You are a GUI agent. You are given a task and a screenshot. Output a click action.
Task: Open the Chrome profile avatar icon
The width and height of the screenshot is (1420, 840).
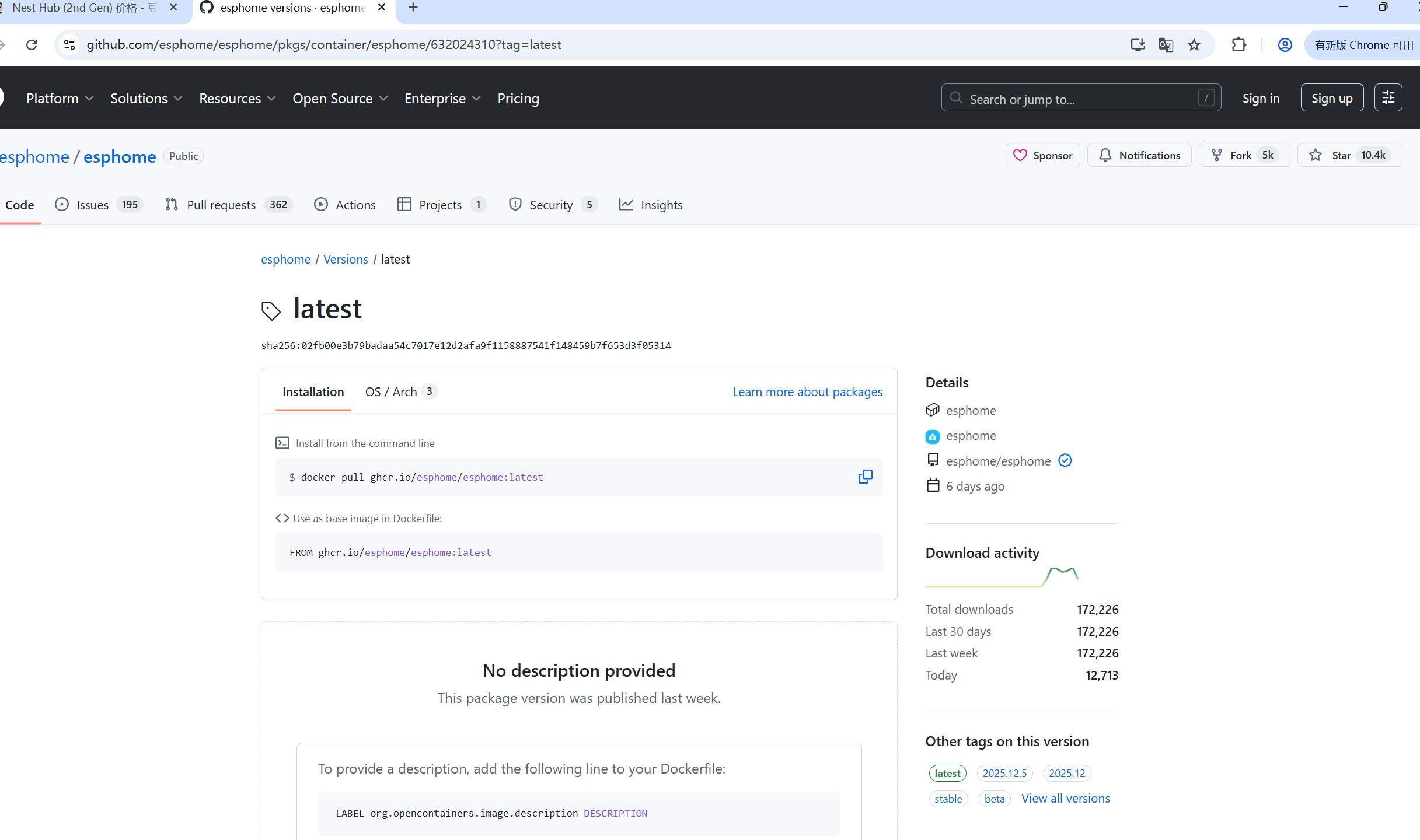pos(1285,45)
